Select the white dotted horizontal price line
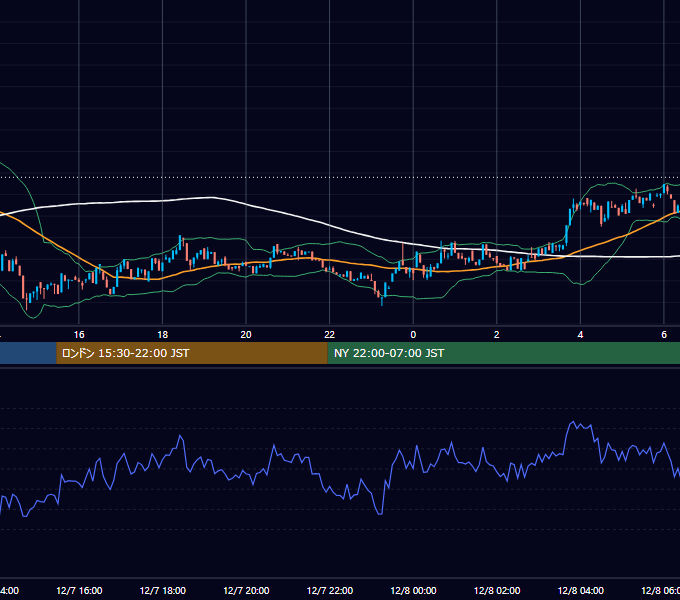Viewport: 680px width, 600px height. pos(340,177)
